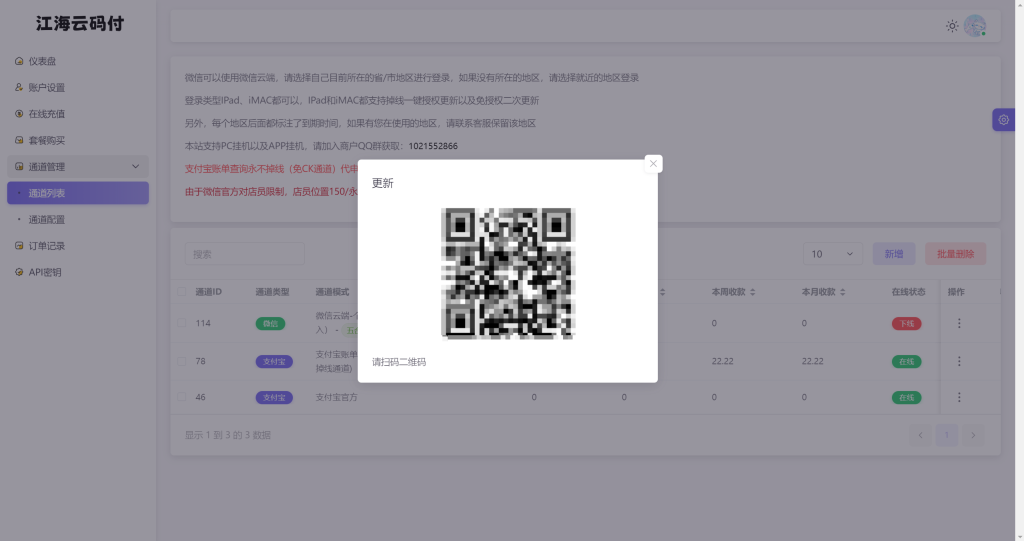Click the 套餐购买 sidebar icon
Image resolution: width=1024 pixels, height=541 pixels.
click(x=19, y=140)
